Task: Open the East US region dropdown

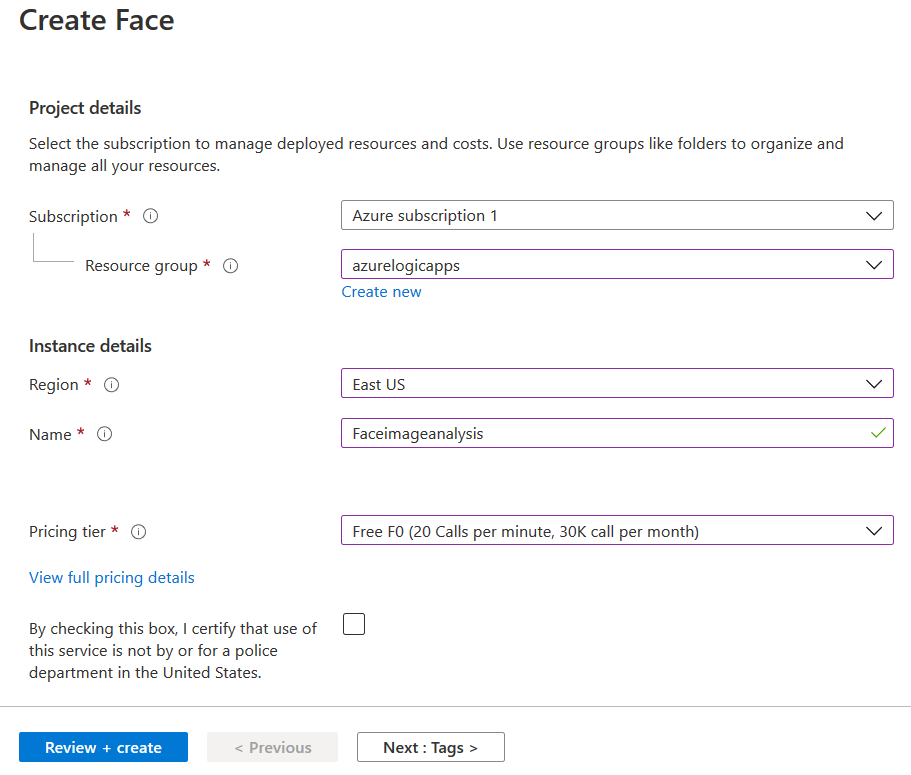Action: click(x=617, y=384)
